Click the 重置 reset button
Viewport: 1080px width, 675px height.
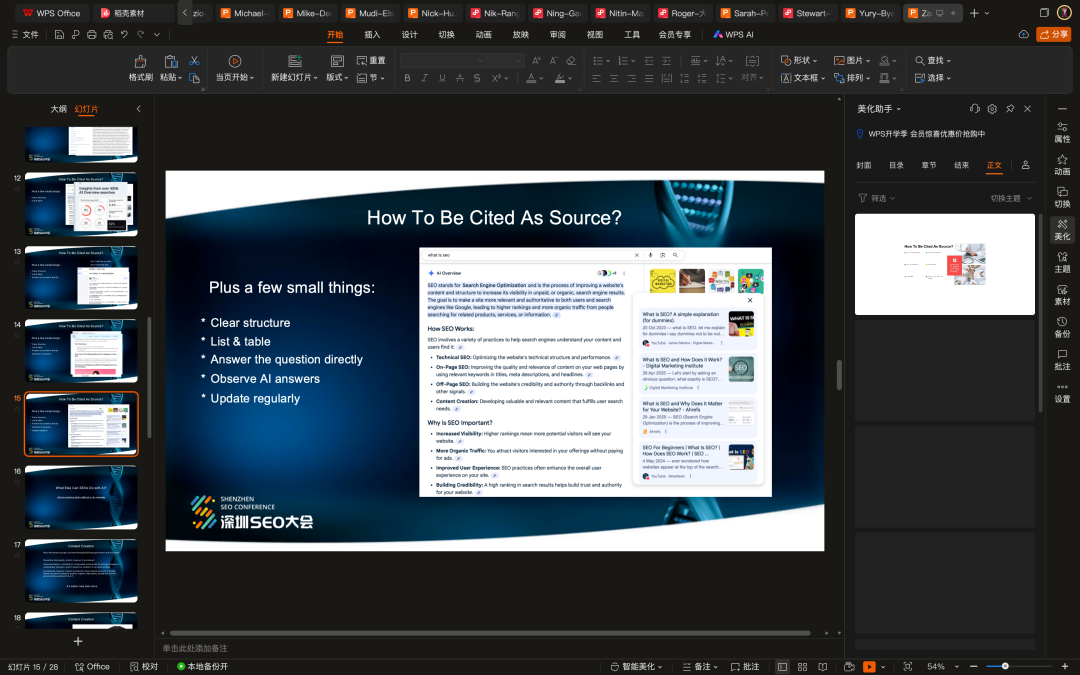tap(371, 61)
